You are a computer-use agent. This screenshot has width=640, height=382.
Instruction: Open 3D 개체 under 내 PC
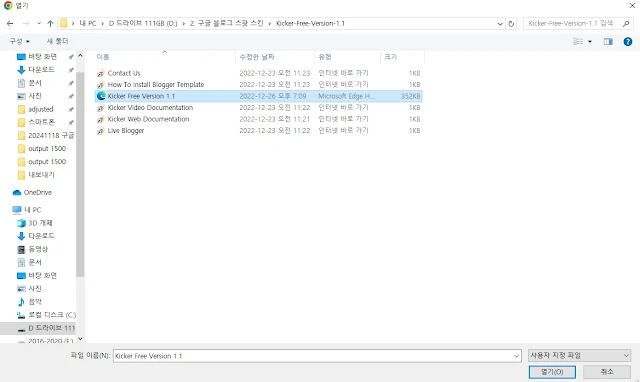coord(40,223)
